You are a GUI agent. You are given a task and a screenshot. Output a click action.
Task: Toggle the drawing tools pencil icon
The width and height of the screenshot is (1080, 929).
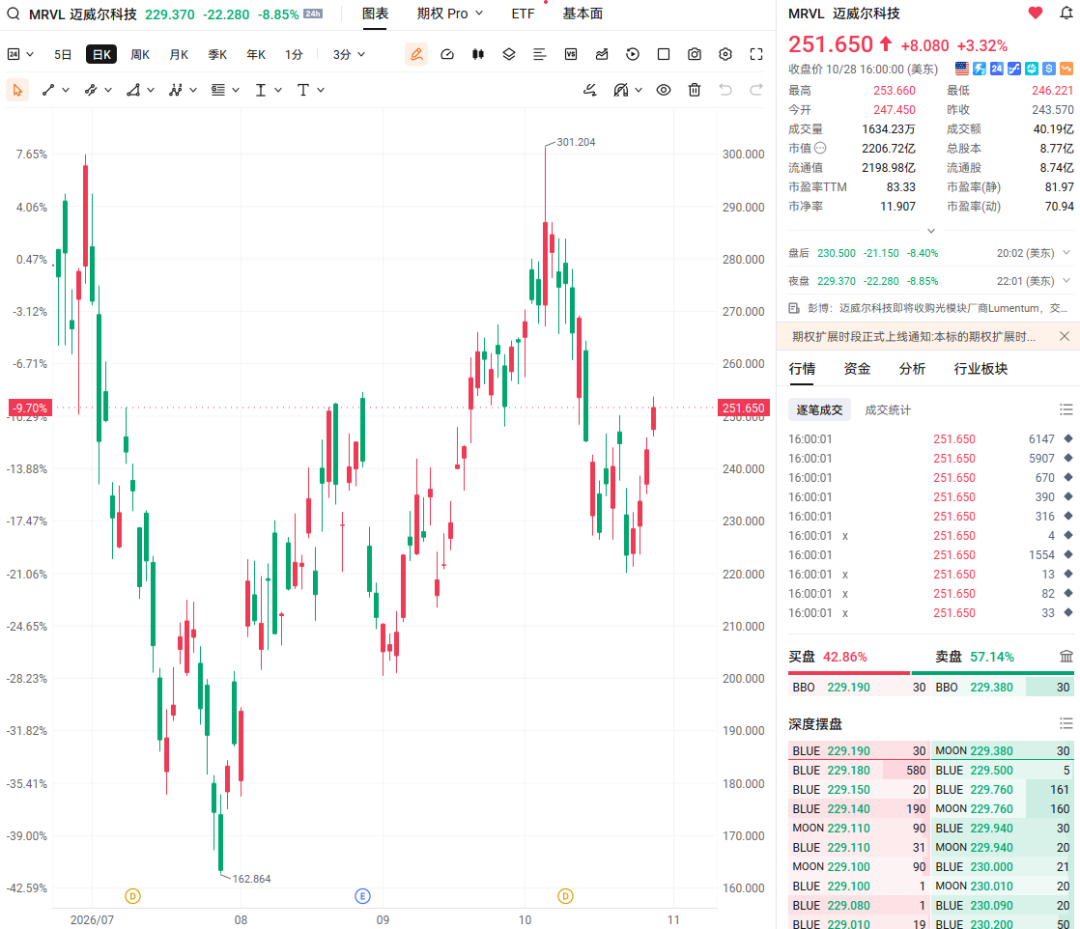point(416,54)
